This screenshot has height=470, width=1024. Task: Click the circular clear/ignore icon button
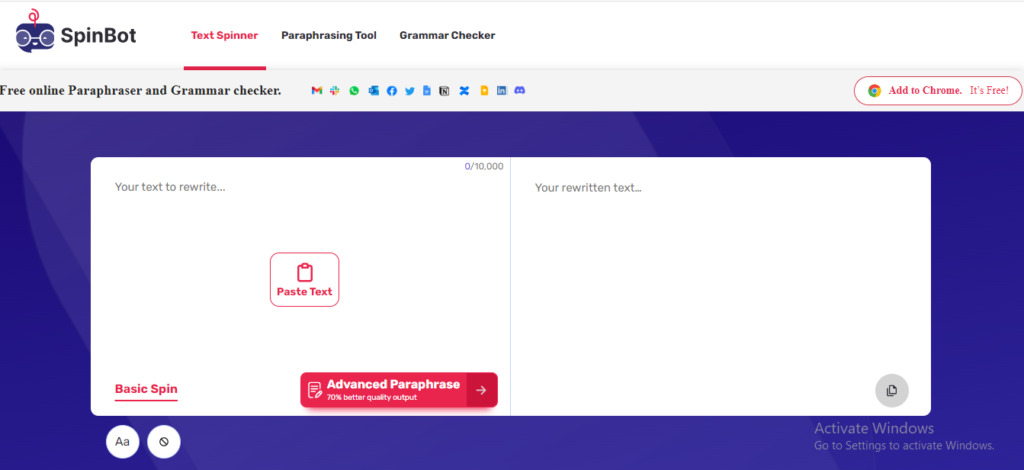pos(164,441)
